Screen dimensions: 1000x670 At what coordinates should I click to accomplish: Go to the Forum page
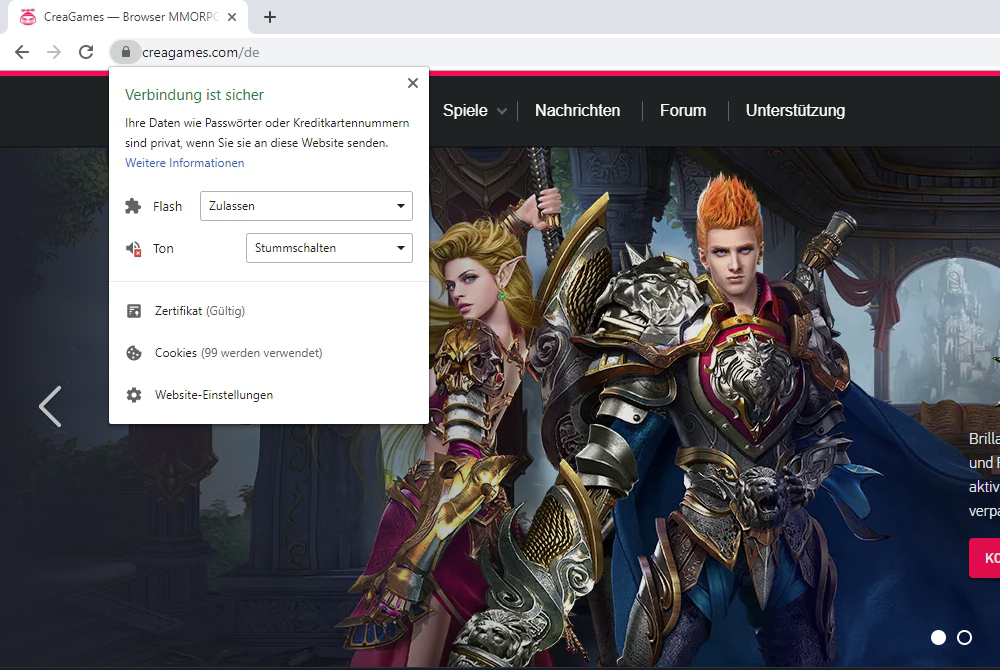coord(683,111)
